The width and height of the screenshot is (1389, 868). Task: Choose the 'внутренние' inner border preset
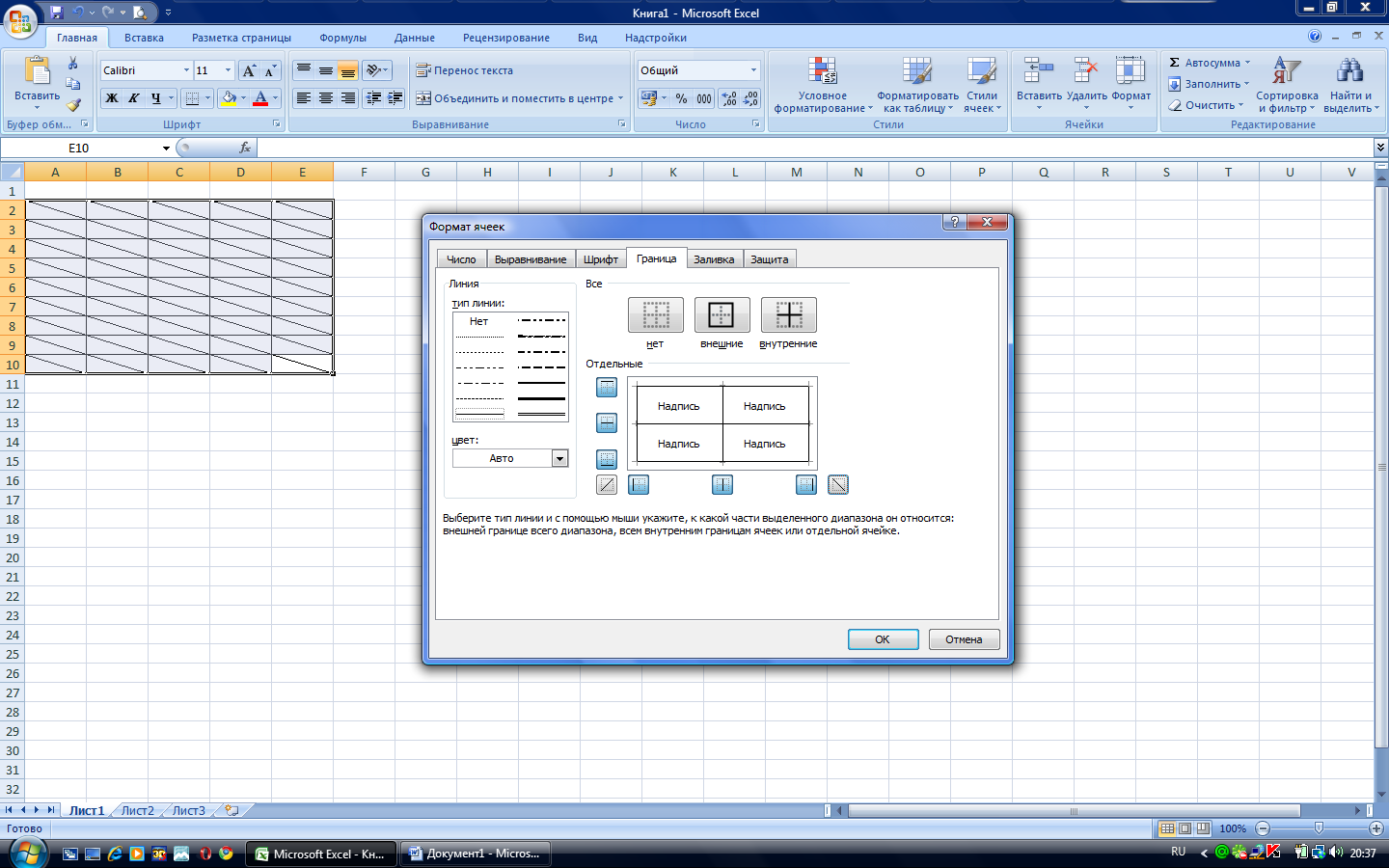[x=789, y=315]
